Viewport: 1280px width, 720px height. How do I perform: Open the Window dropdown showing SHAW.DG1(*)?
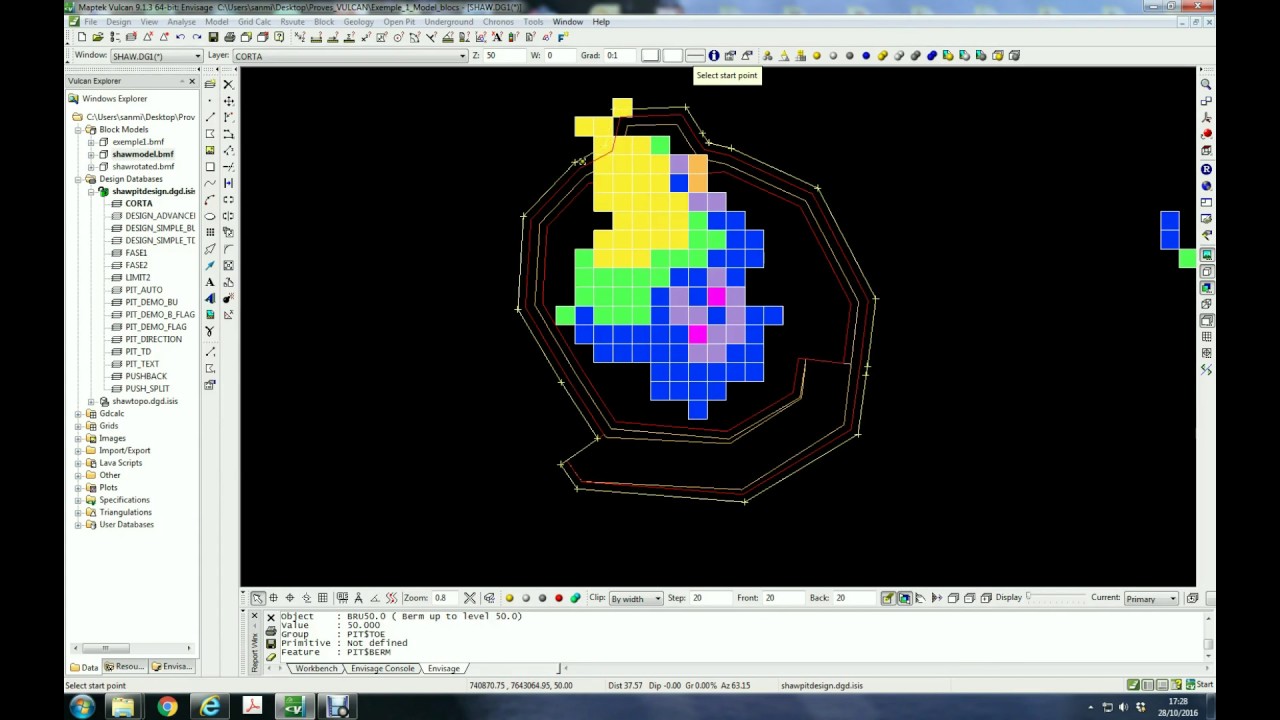coord(156,56)
